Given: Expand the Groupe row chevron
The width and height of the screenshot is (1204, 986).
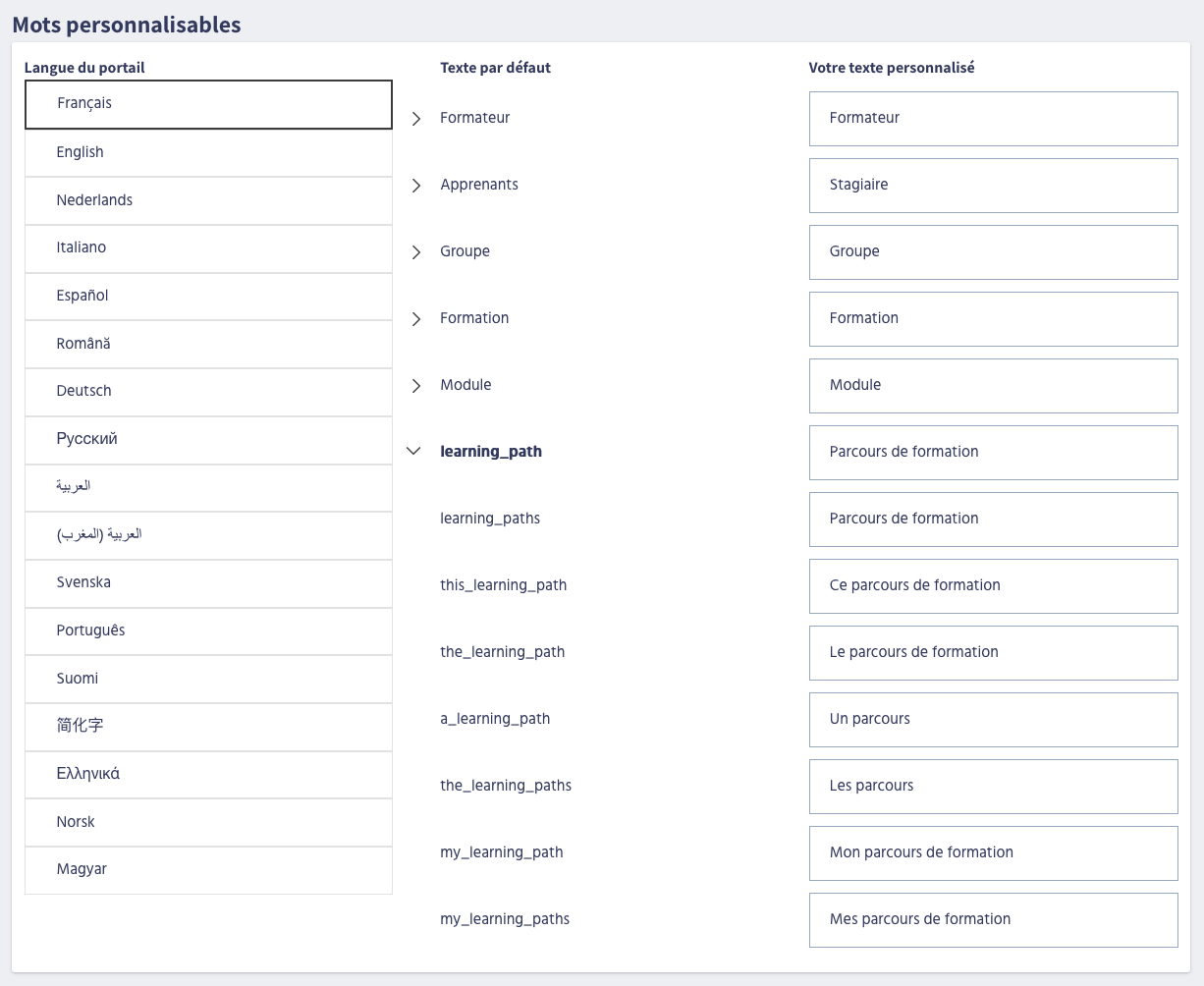Looking at the screenshot, I should pyautogui.click(x=416, y=252).
